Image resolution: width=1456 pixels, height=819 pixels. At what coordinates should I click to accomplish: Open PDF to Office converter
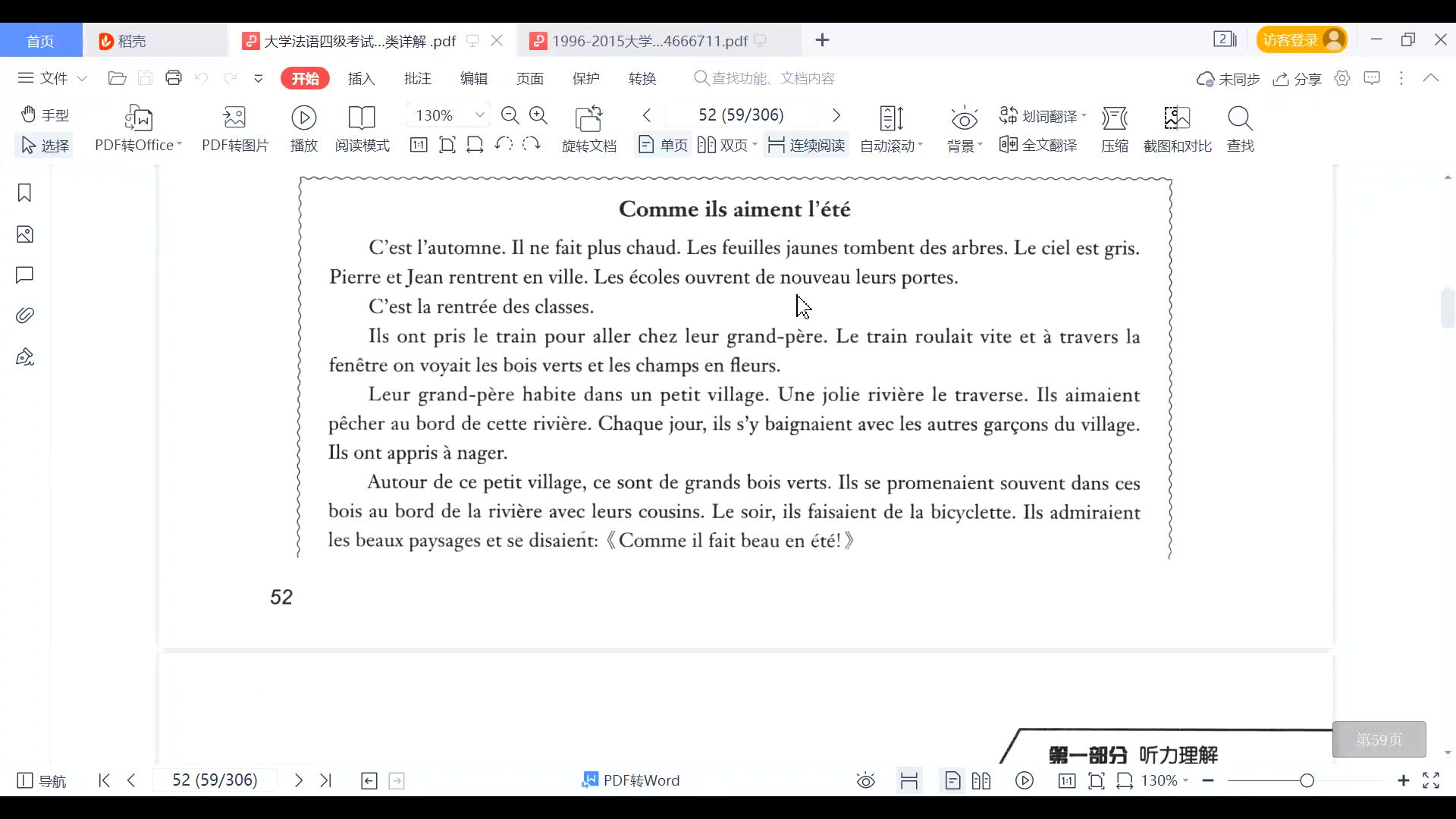pyautogui.click(x=138, y=129)
